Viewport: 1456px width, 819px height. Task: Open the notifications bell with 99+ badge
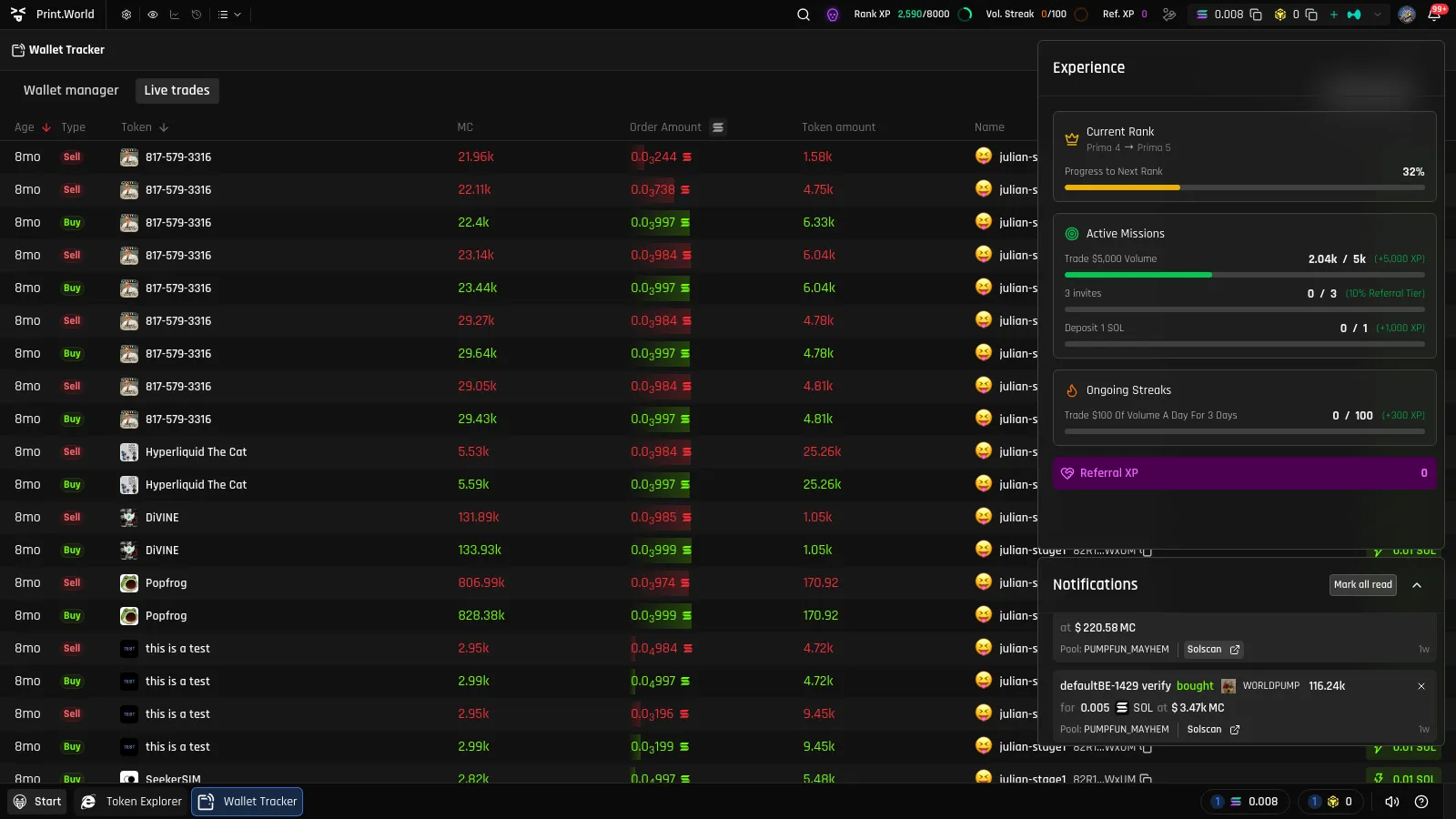(1435, 14)
